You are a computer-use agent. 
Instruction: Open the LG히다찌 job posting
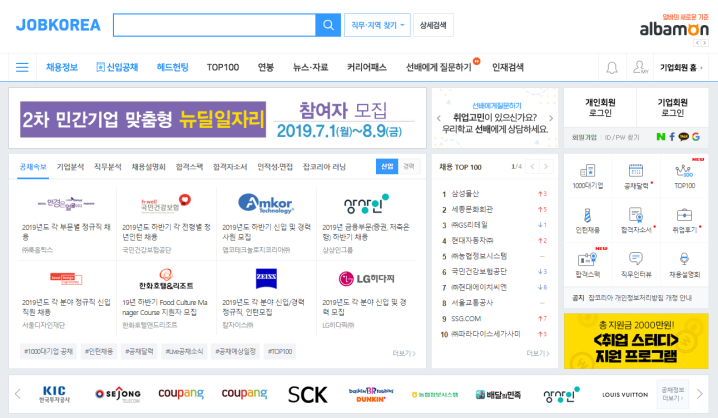(366, 299)
